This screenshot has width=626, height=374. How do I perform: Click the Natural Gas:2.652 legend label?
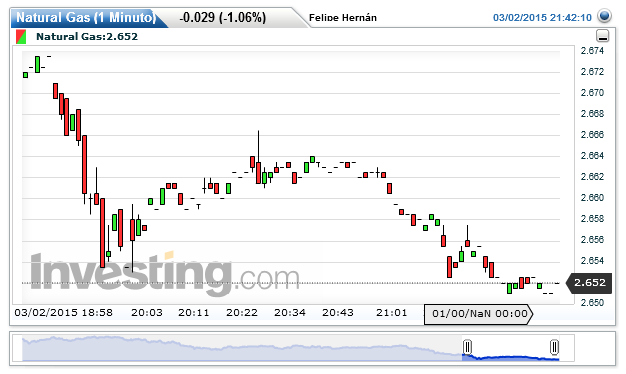click(87, 37)
